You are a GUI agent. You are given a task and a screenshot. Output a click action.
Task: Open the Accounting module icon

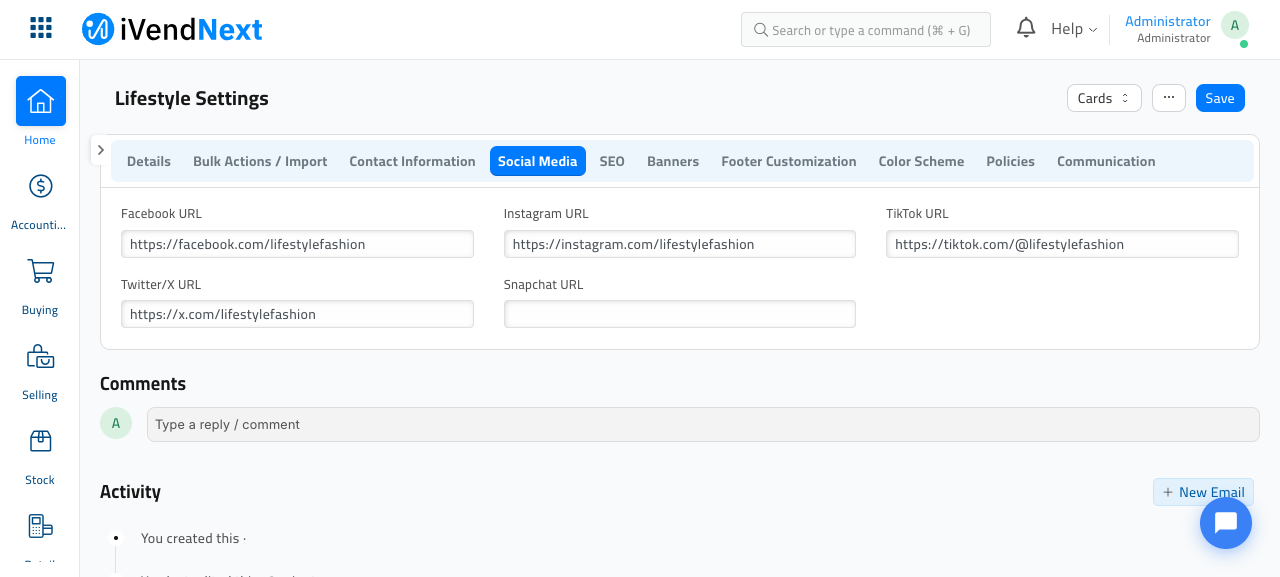(40, 186)
